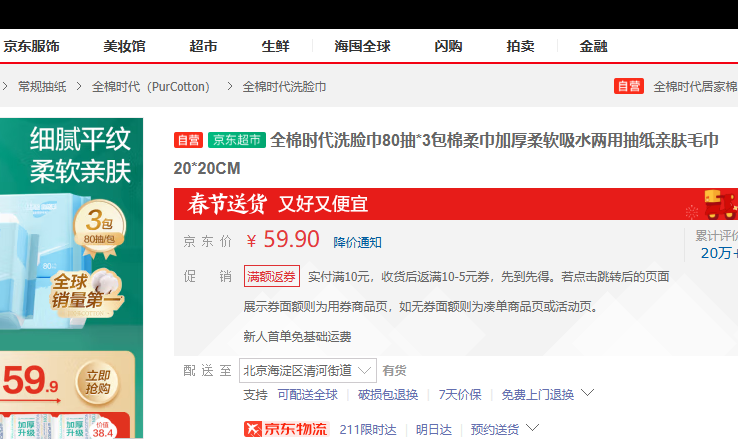Click the 满额返券 promotion badge

pyautogui.click(x=272, y=276)
